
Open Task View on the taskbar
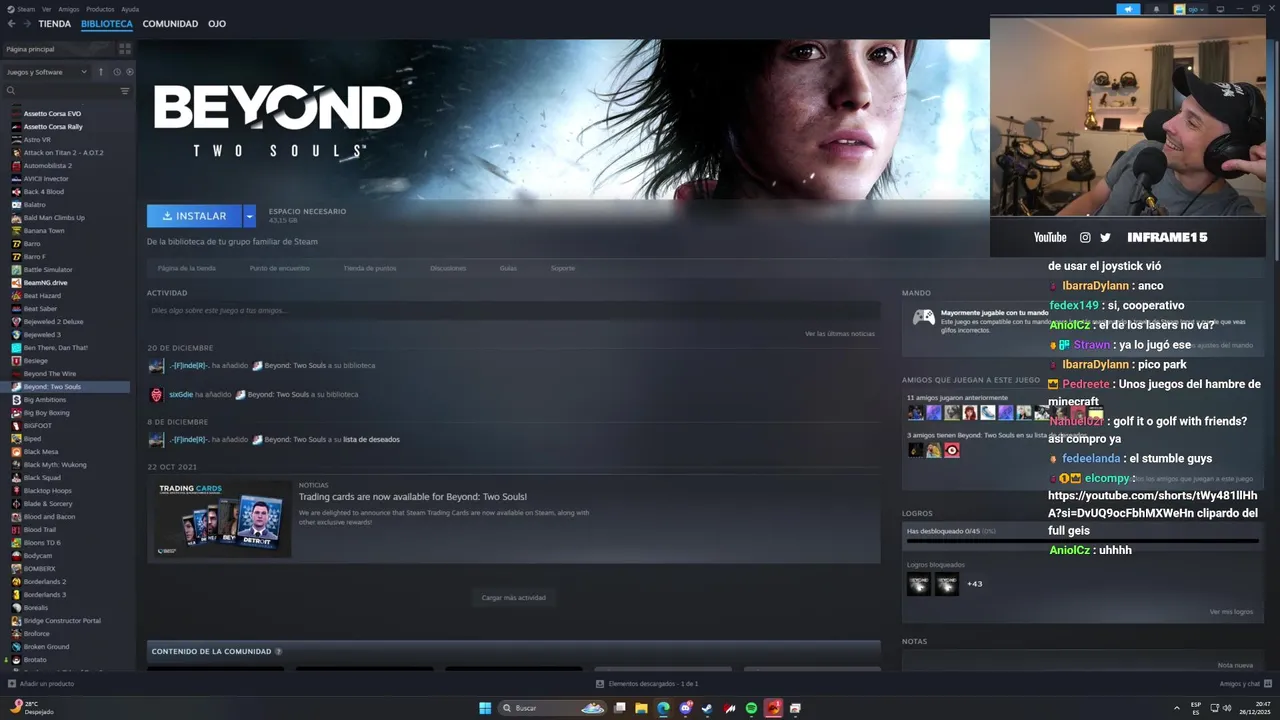pos(619,708)
